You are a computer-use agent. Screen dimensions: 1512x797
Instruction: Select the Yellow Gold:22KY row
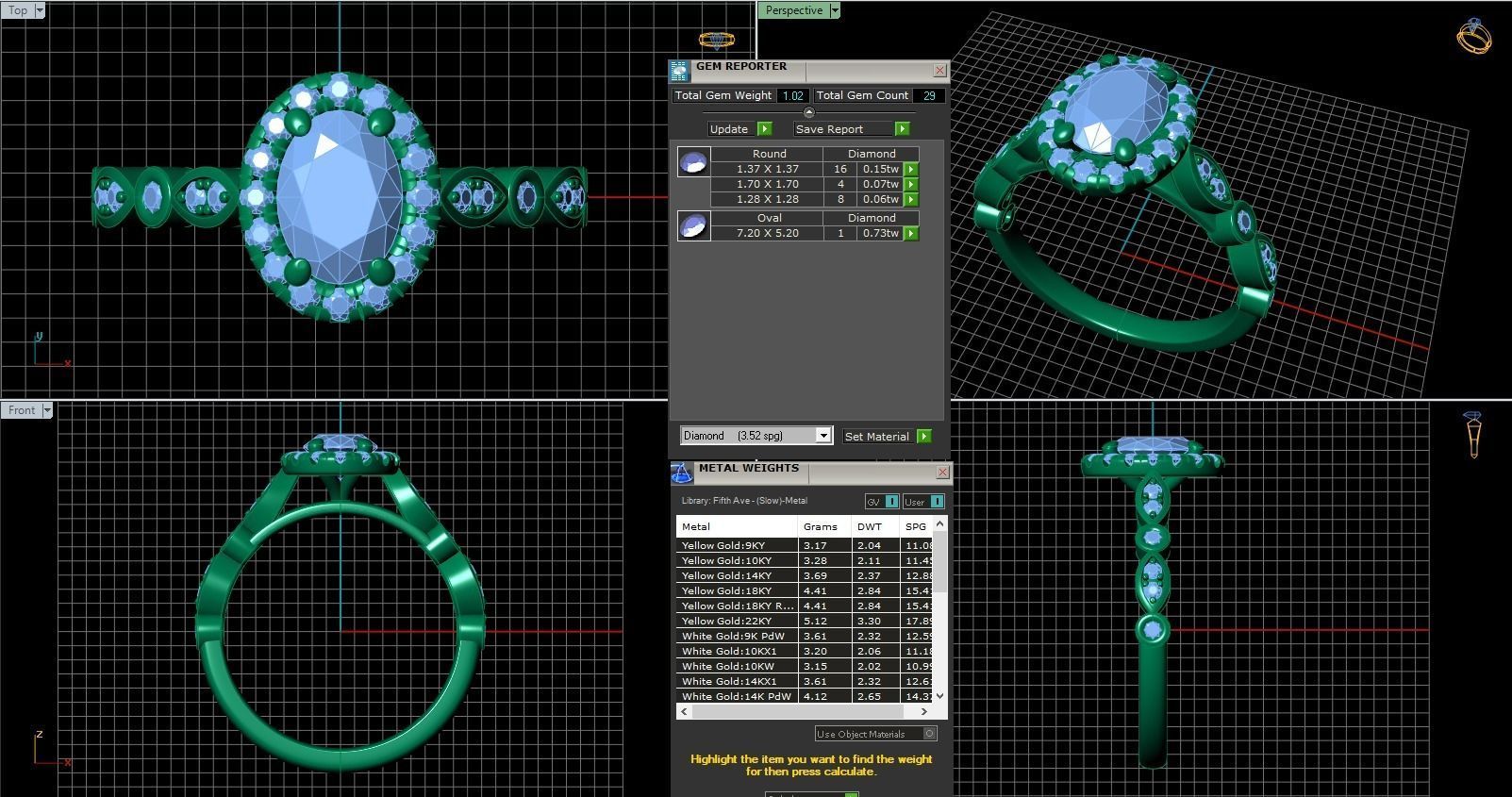805,621
